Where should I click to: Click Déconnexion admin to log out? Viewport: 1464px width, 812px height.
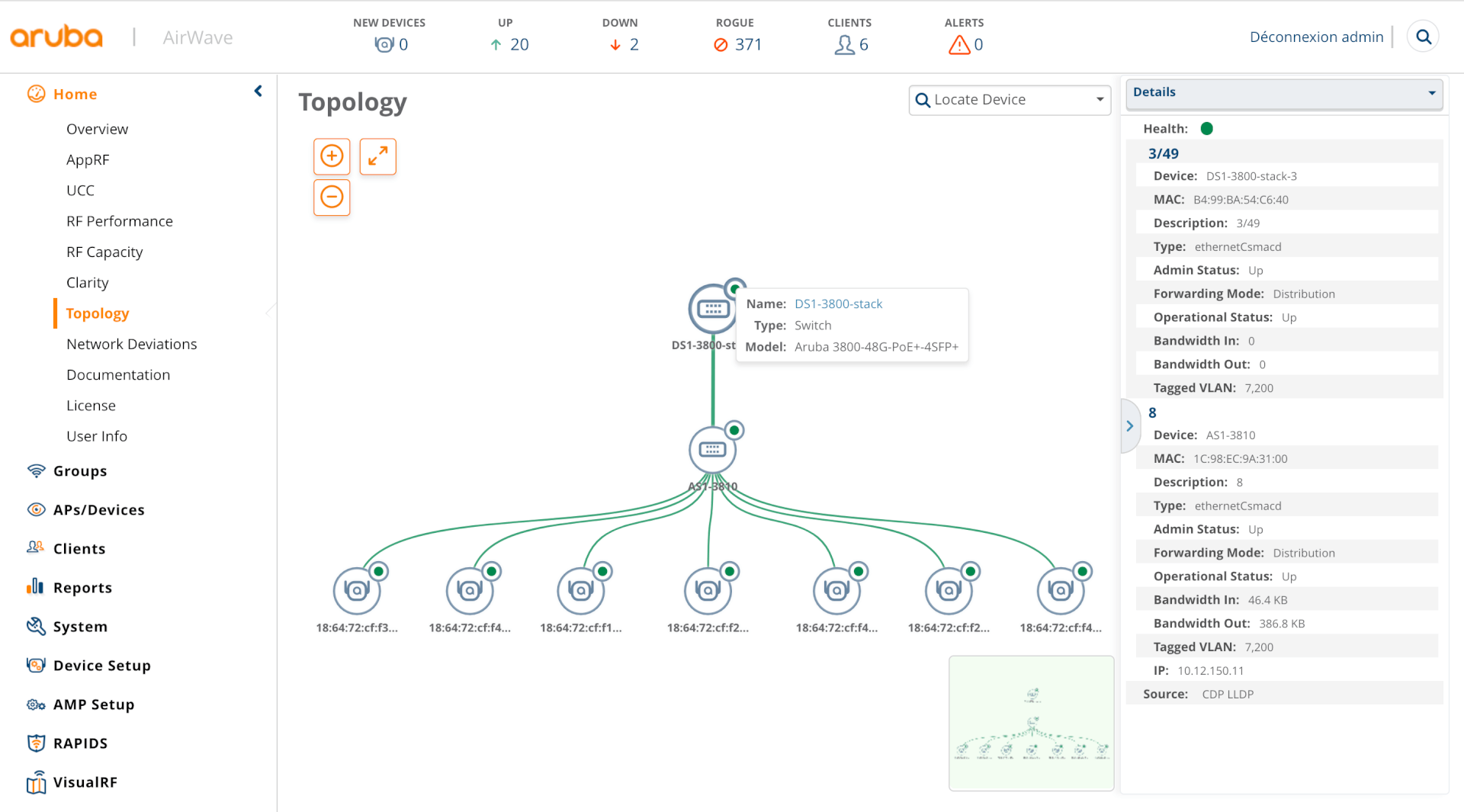pos(1316,37)
